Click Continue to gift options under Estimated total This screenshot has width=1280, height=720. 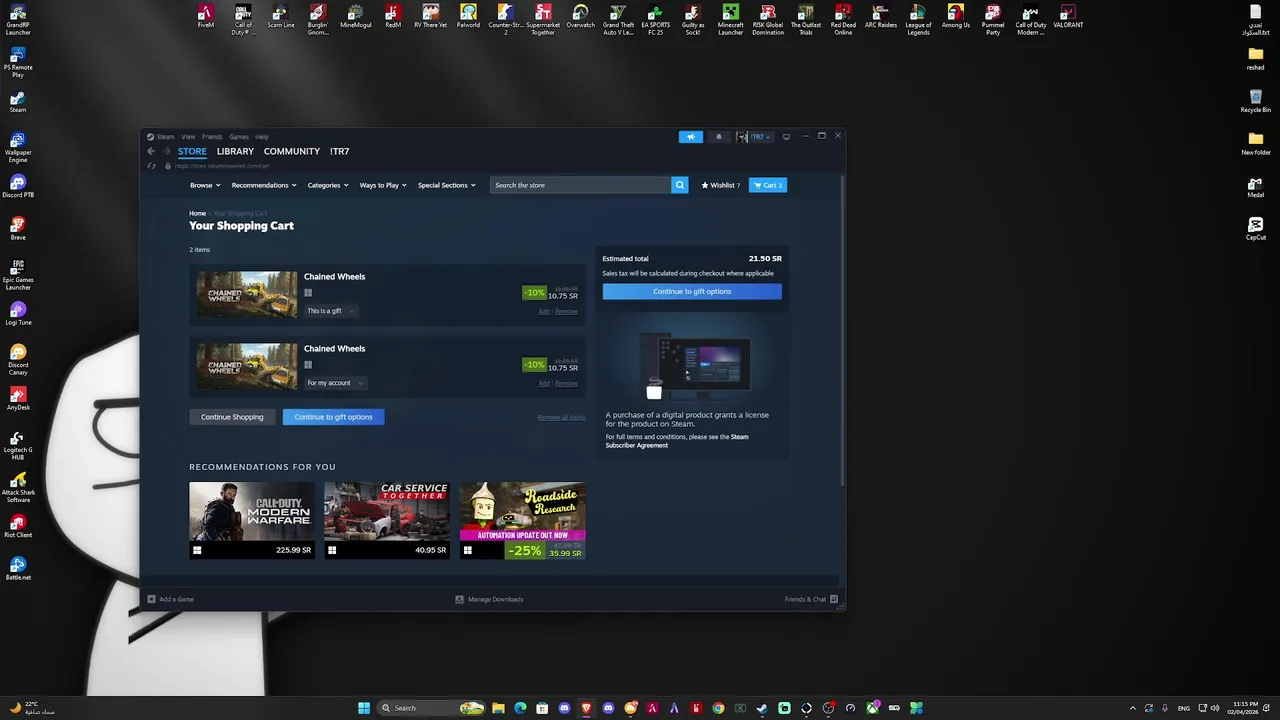(x=692, y=292)
